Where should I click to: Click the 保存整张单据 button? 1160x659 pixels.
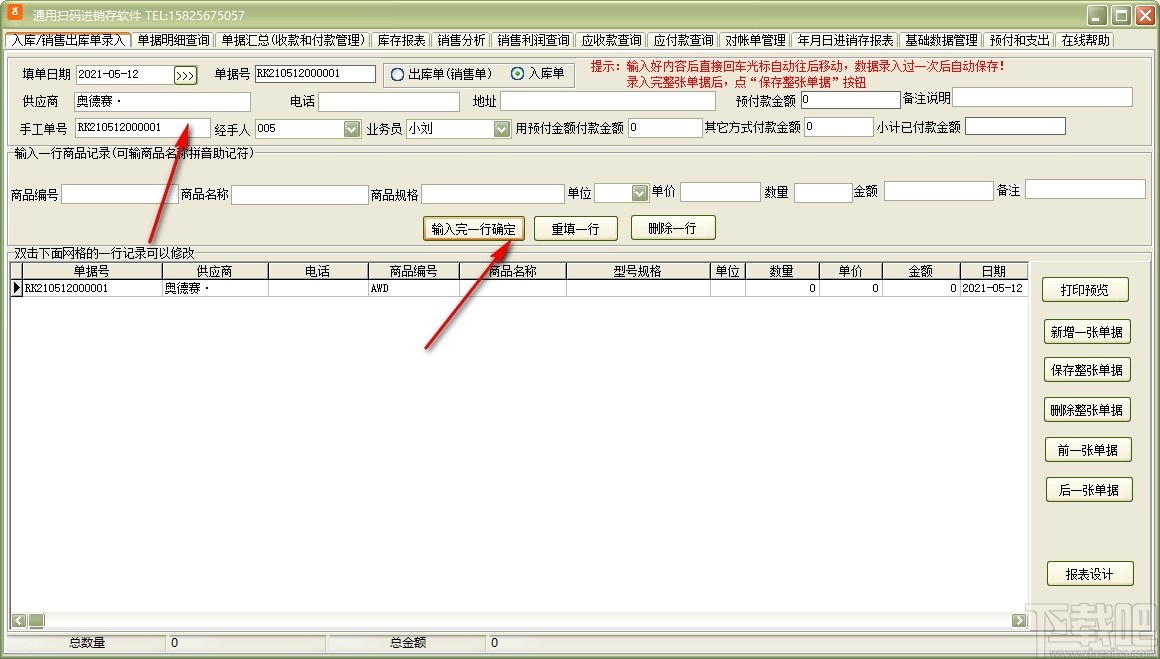1088,369
